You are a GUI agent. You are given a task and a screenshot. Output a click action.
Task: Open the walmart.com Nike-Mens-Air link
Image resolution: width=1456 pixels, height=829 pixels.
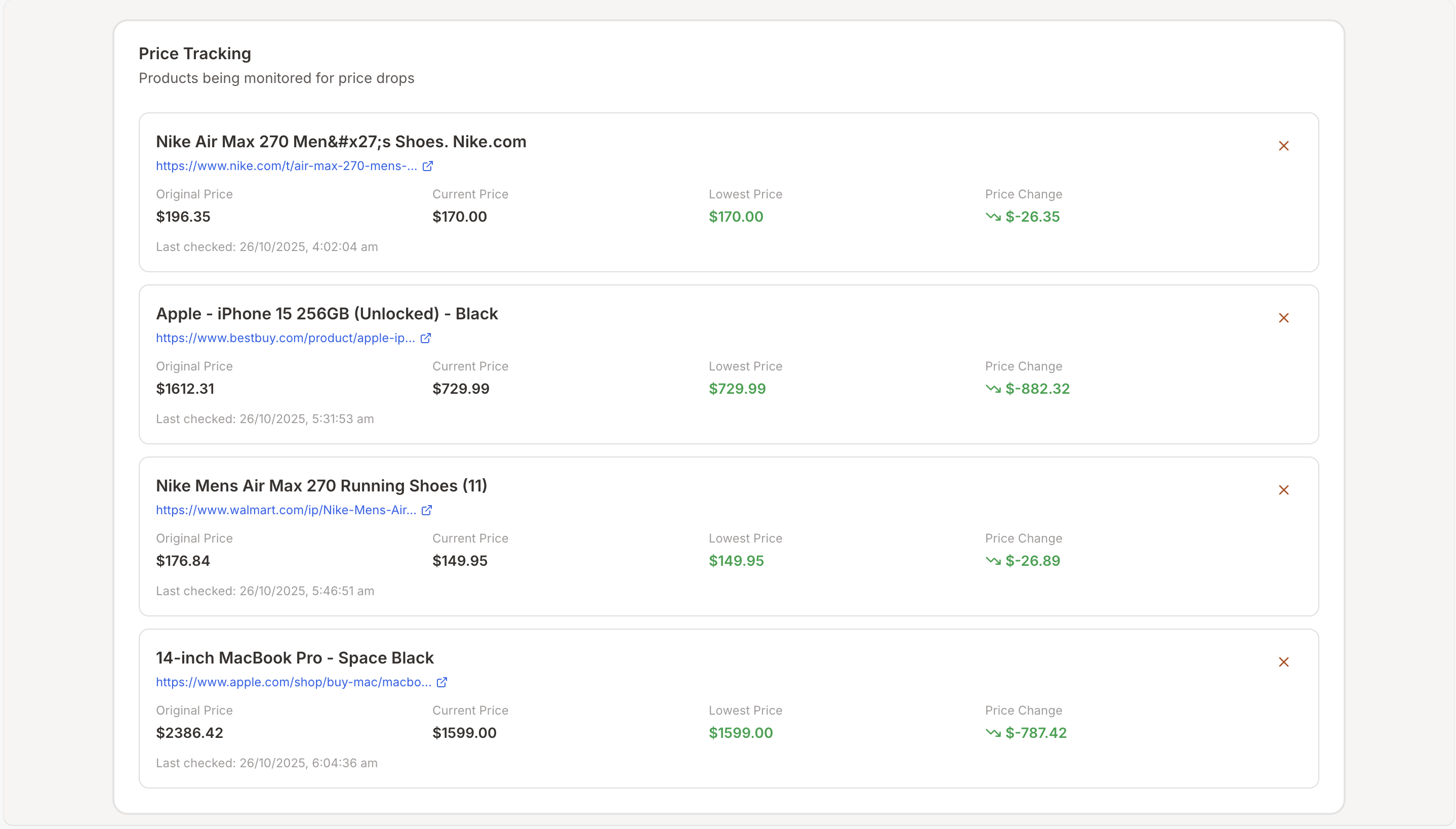(286, 510)
